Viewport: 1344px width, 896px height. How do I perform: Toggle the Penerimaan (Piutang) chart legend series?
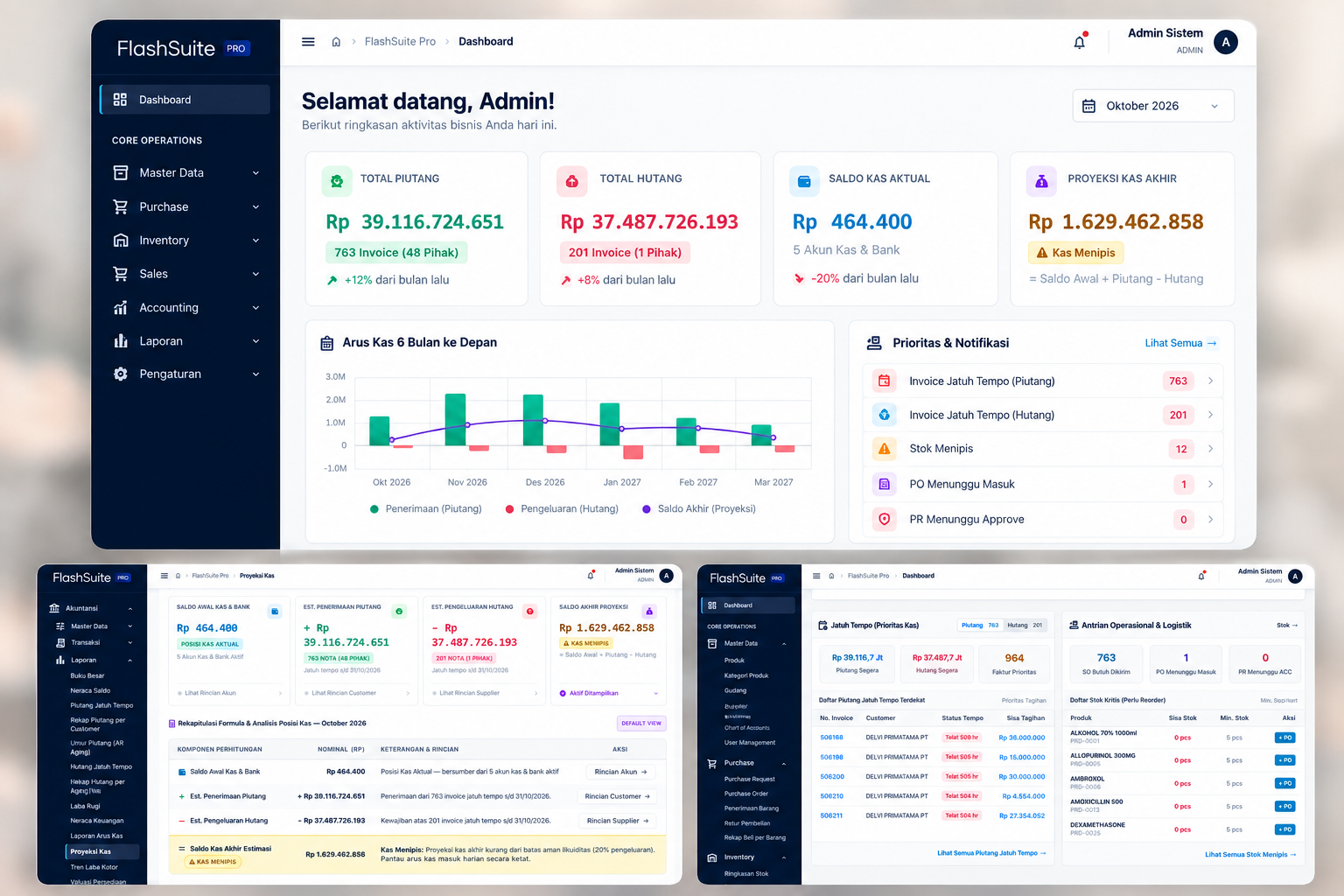(425, 508)
